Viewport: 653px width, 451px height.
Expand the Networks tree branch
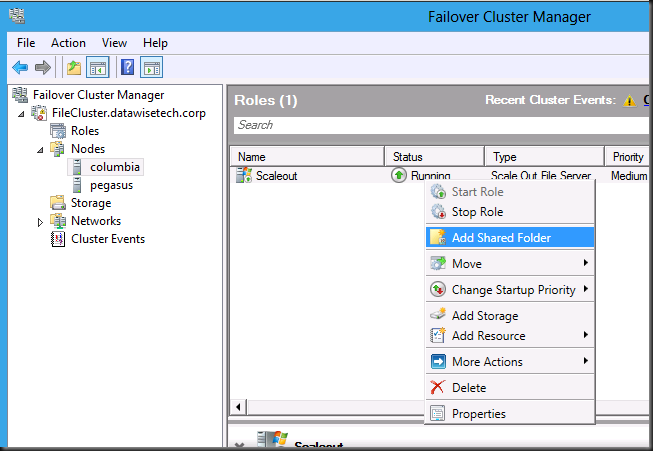[40, 222]
